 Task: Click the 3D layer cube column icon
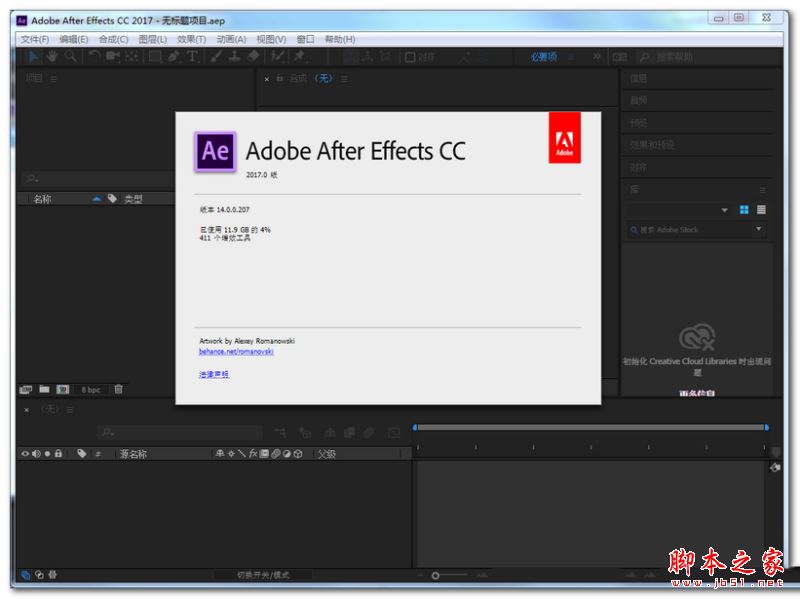coord(298,454)
